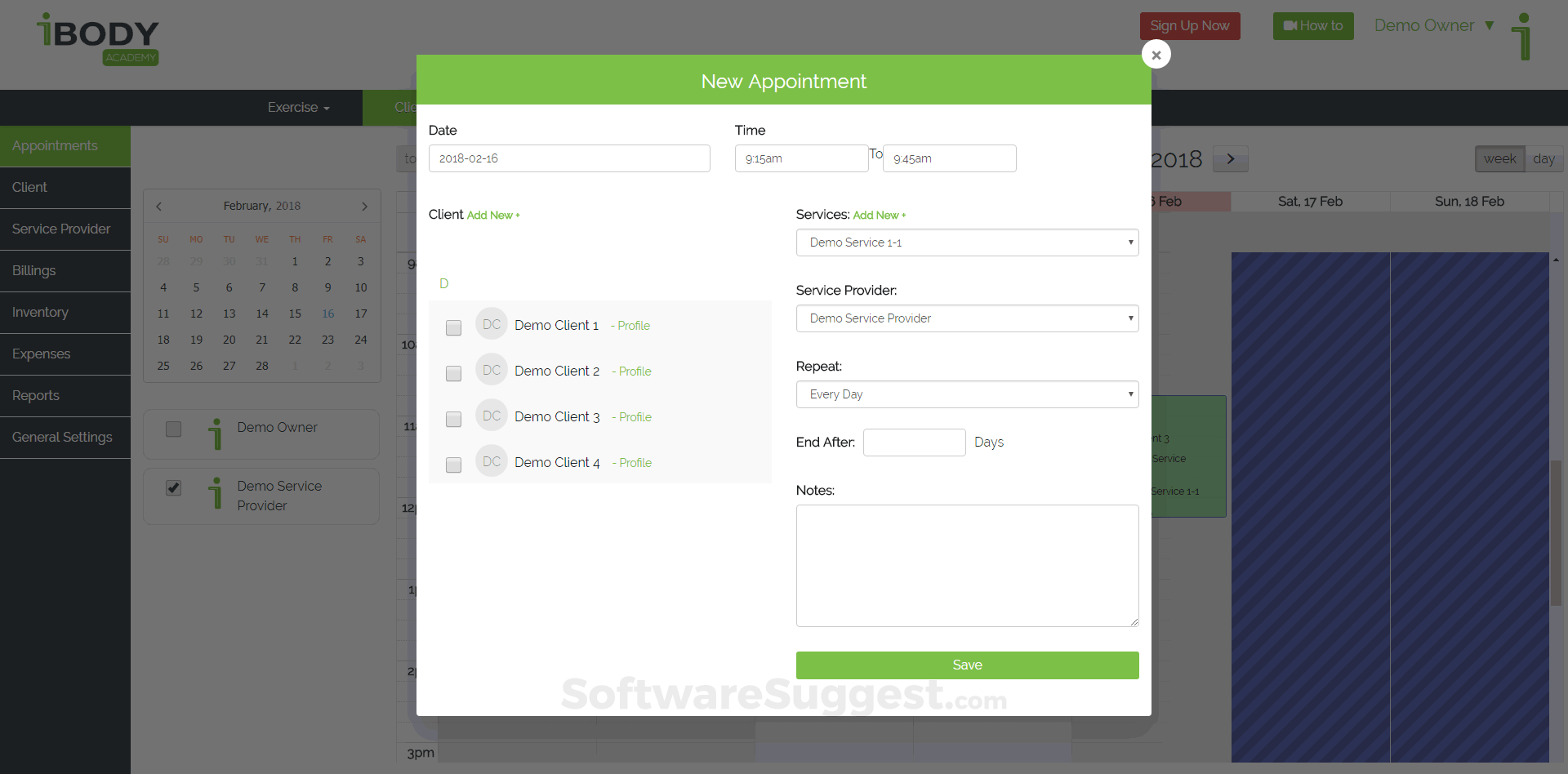Uncheck the Demo Service Provider checkbox
1568x774 pixels.
[x=173, y=487]
